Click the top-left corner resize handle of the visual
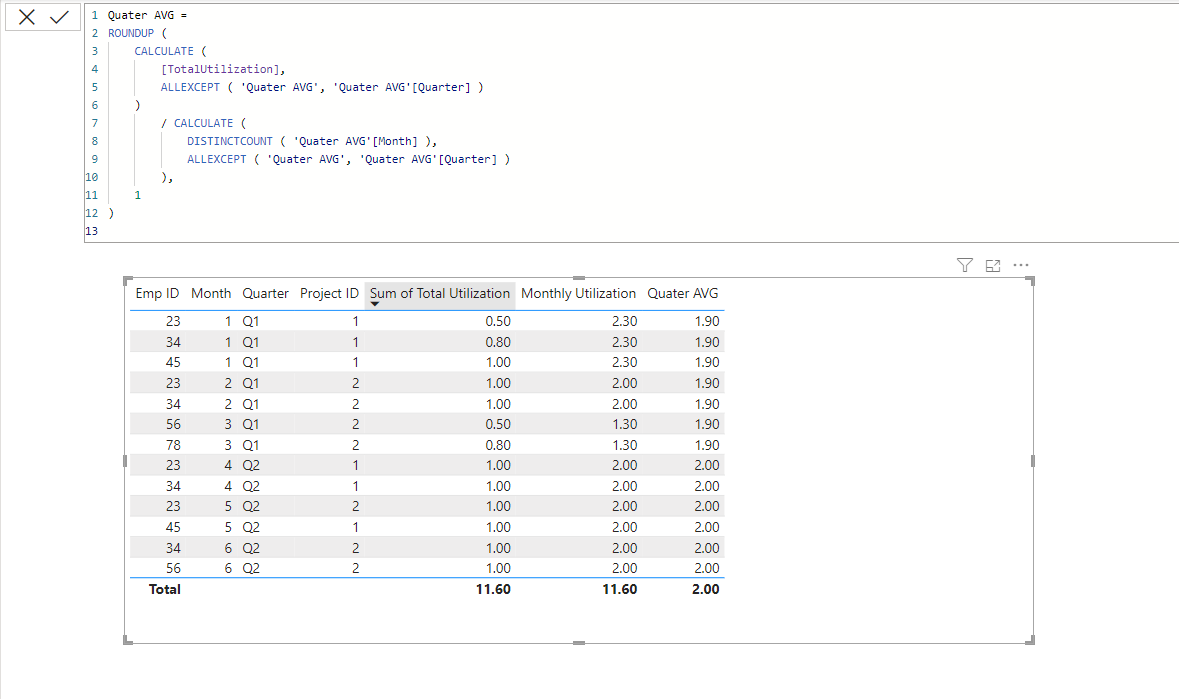 (128, 281)
